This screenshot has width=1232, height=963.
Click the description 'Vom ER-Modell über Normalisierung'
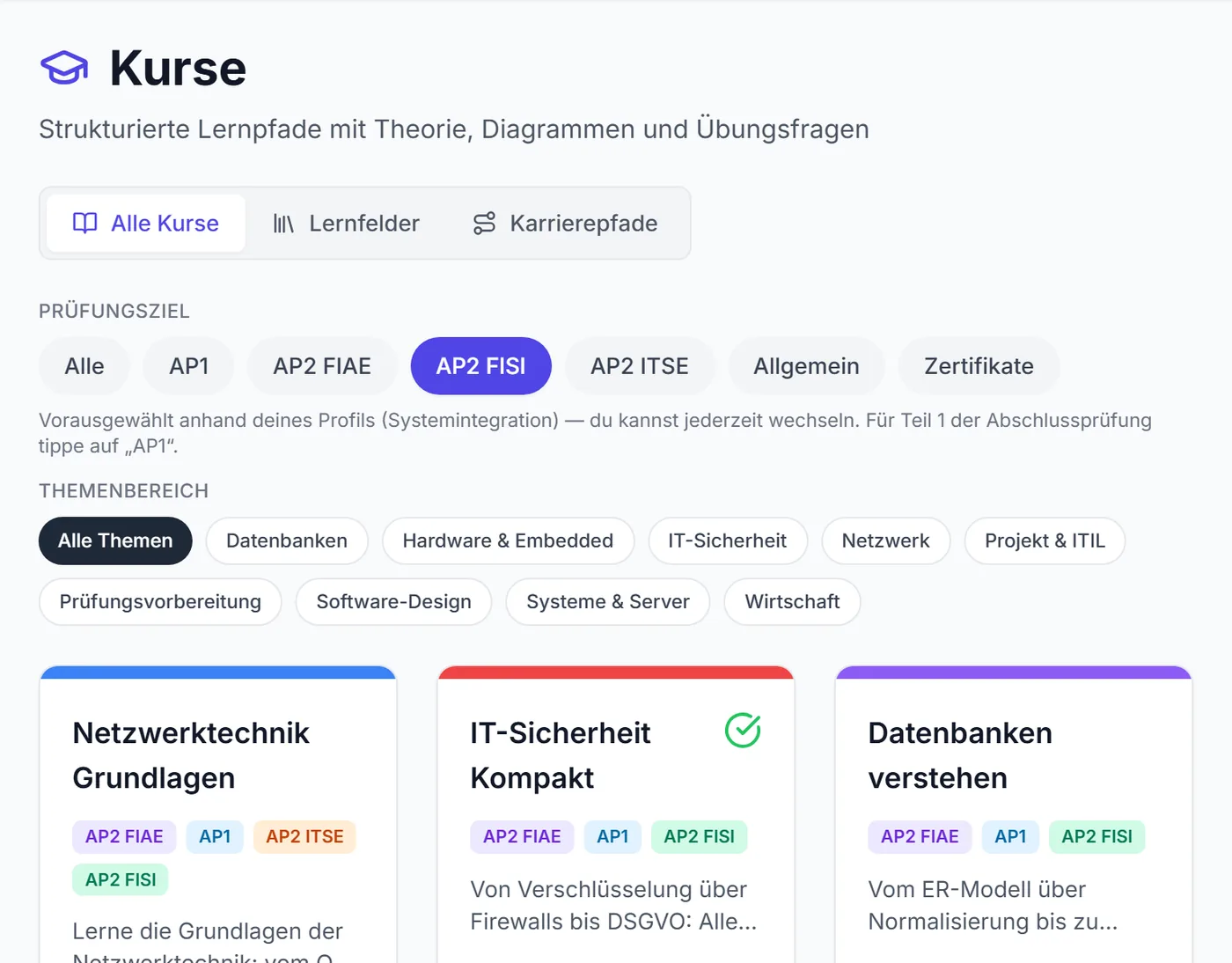(x=993, y=906)
